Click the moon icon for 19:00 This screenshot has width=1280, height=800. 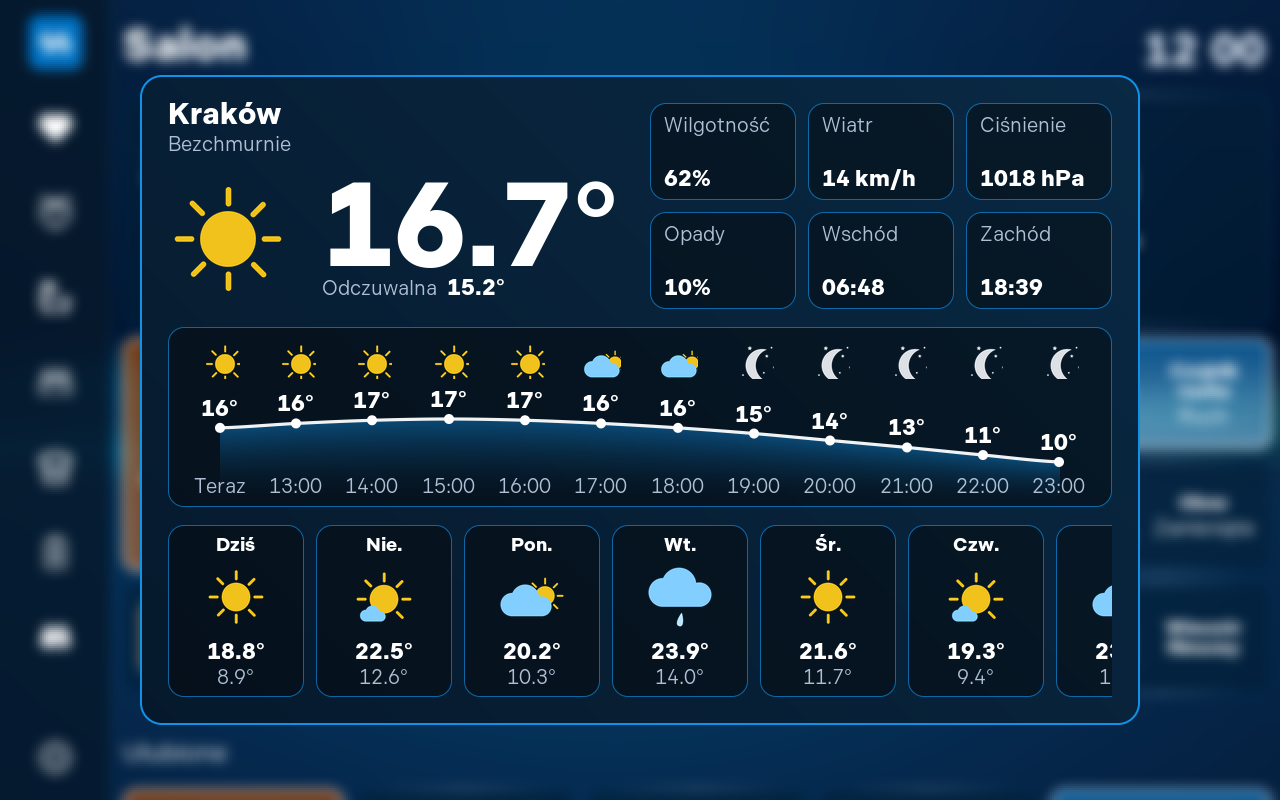pyautogui.click(x=758, y=363)
